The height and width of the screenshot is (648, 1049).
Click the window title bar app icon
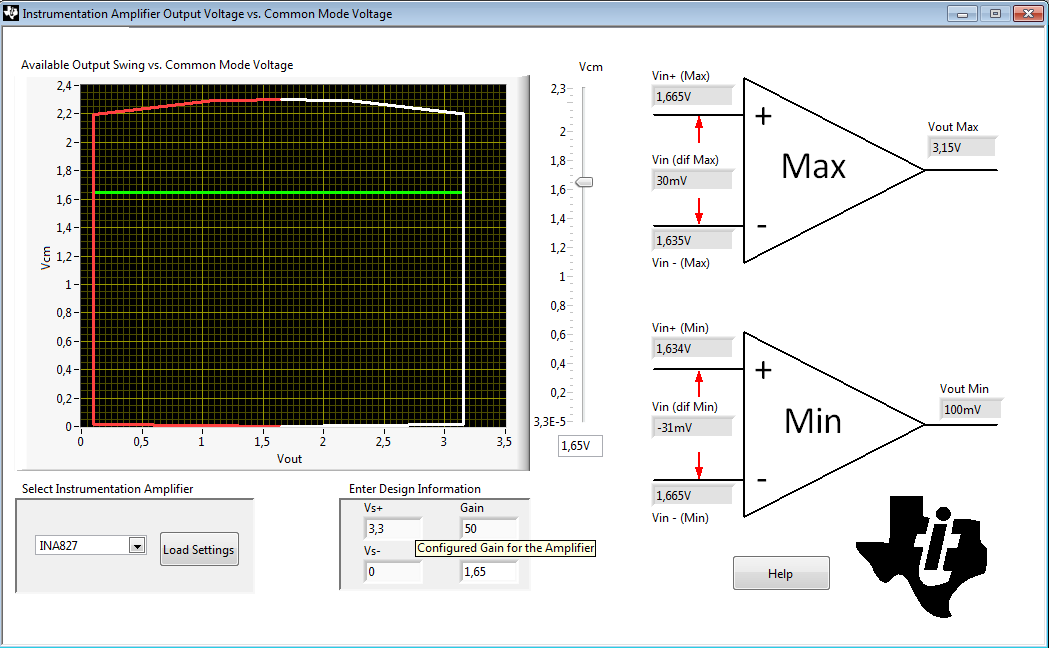point(11,13)
